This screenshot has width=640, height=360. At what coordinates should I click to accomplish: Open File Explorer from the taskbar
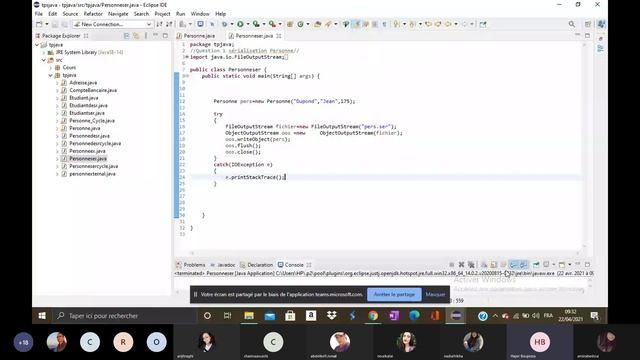point(249,316)
